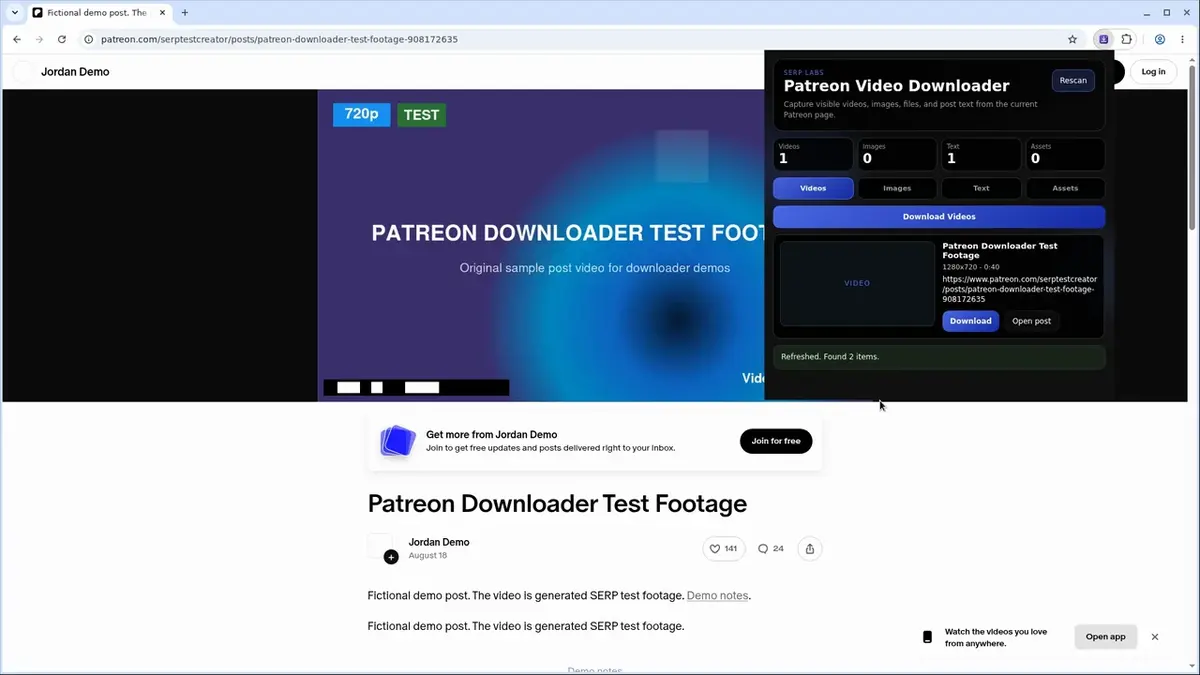Switch to the Text tab in extension
This screenshot has width=1200, height=675.
click(x=981, y=188)
